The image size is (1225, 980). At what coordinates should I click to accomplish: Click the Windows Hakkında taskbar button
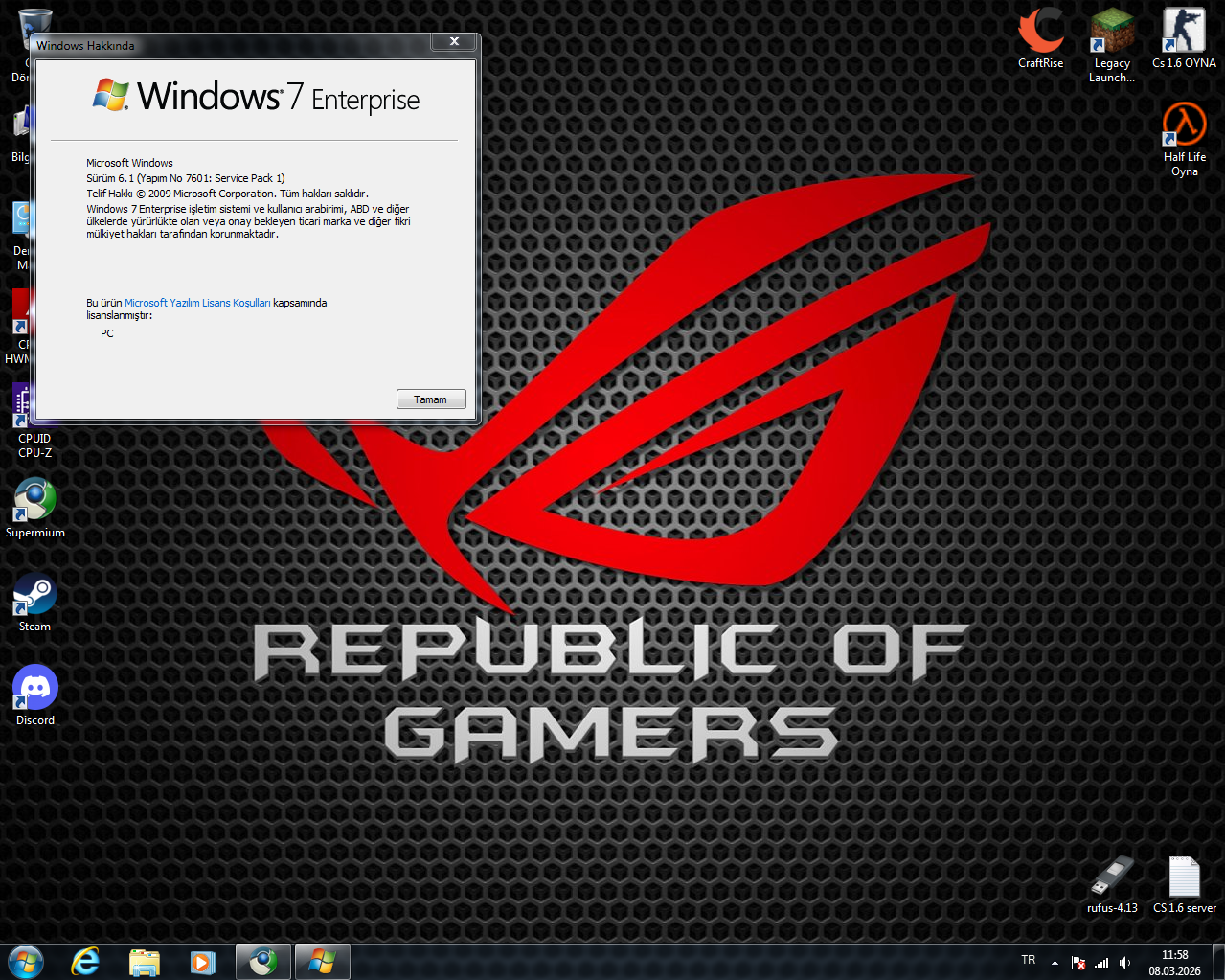322,962
